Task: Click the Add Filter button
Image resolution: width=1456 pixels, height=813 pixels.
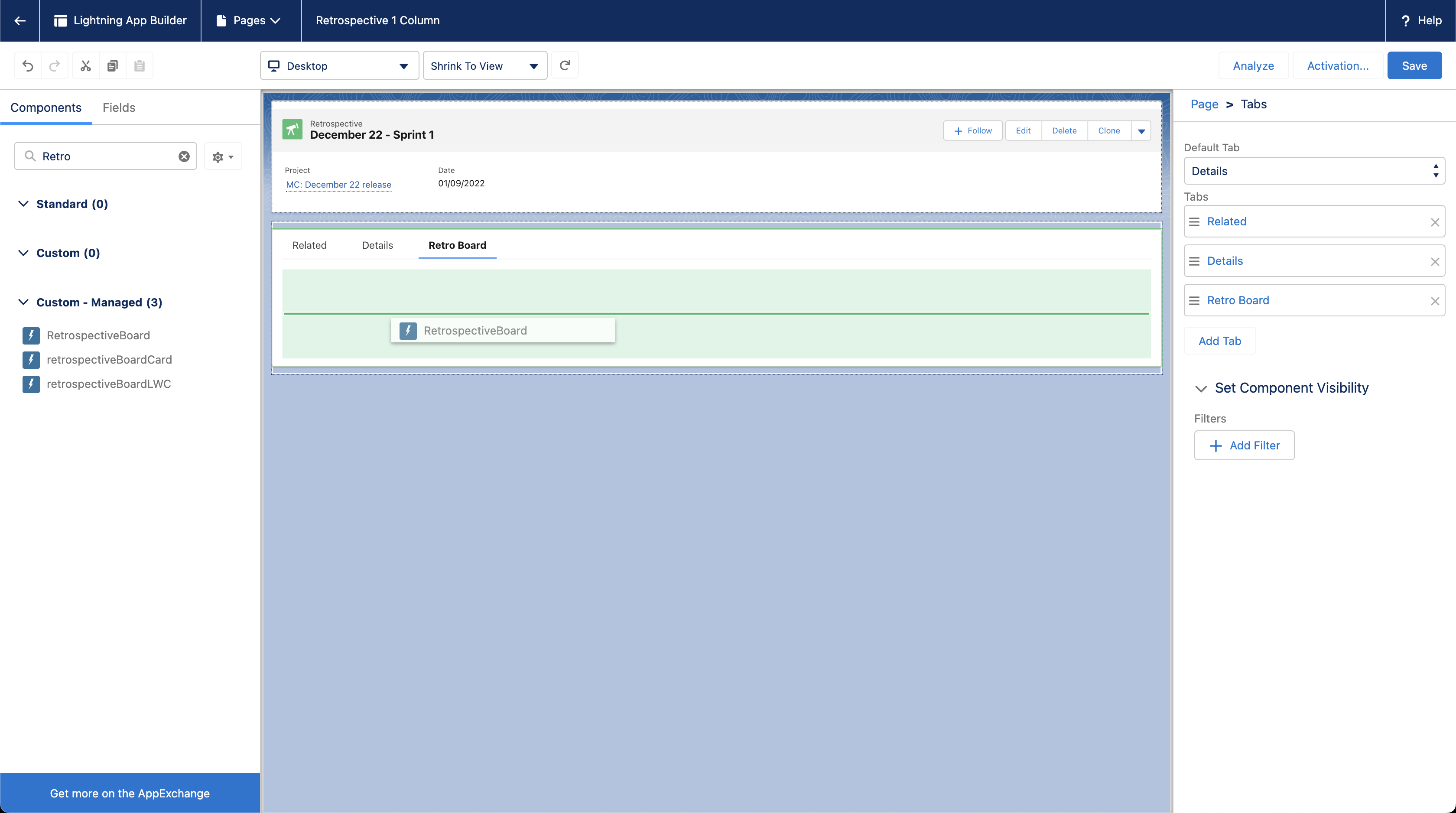Action: [1244, 446]
